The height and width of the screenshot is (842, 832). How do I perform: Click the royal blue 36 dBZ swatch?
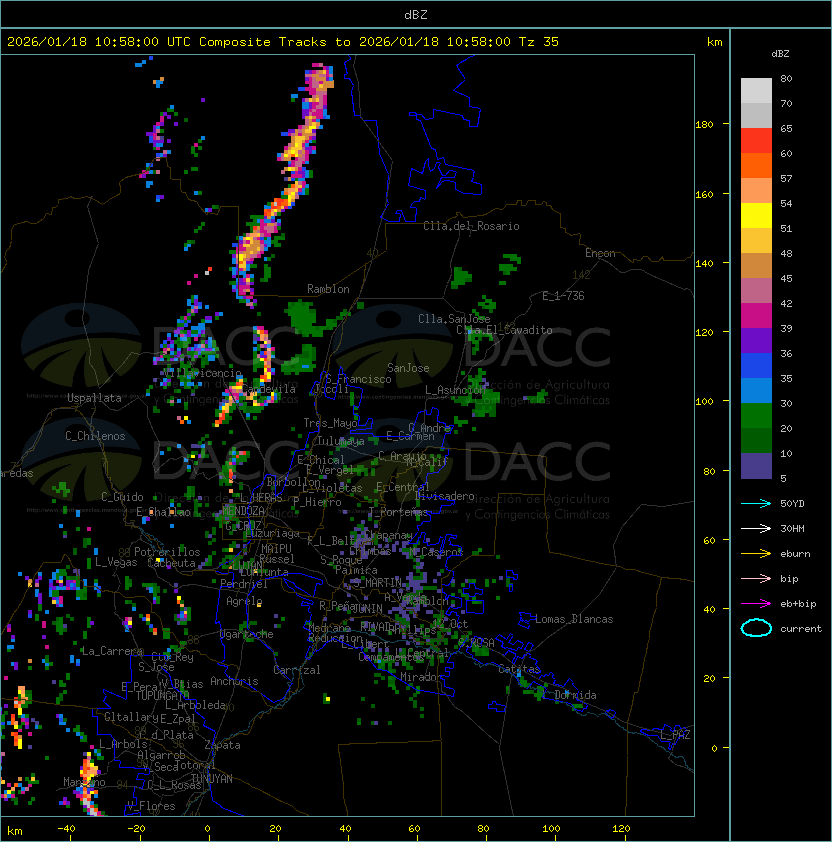[756, 366]
